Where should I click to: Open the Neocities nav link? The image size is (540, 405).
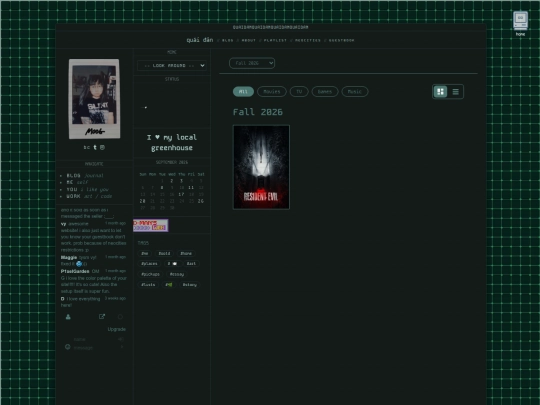pos(308,40)
